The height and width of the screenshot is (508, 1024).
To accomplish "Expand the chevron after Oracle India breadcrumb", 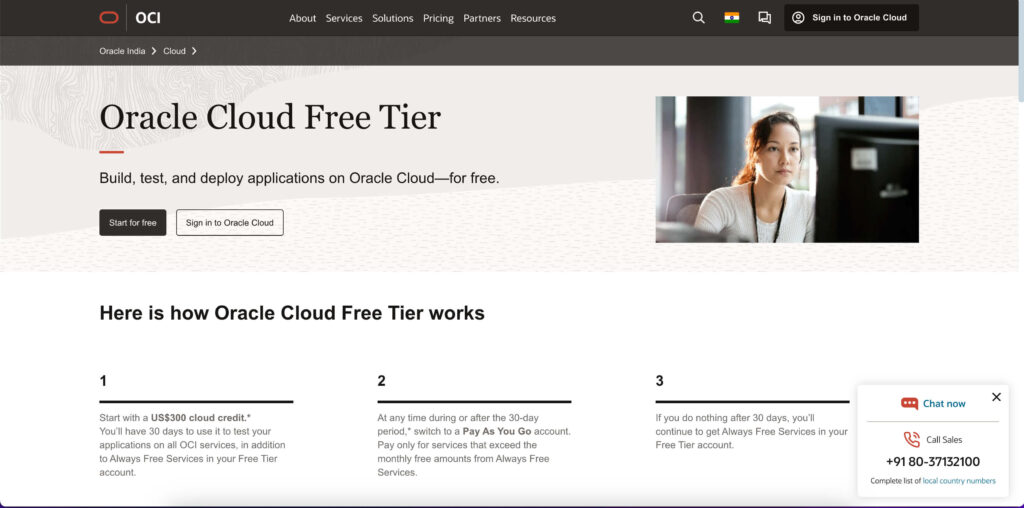I will click(154, 51).
